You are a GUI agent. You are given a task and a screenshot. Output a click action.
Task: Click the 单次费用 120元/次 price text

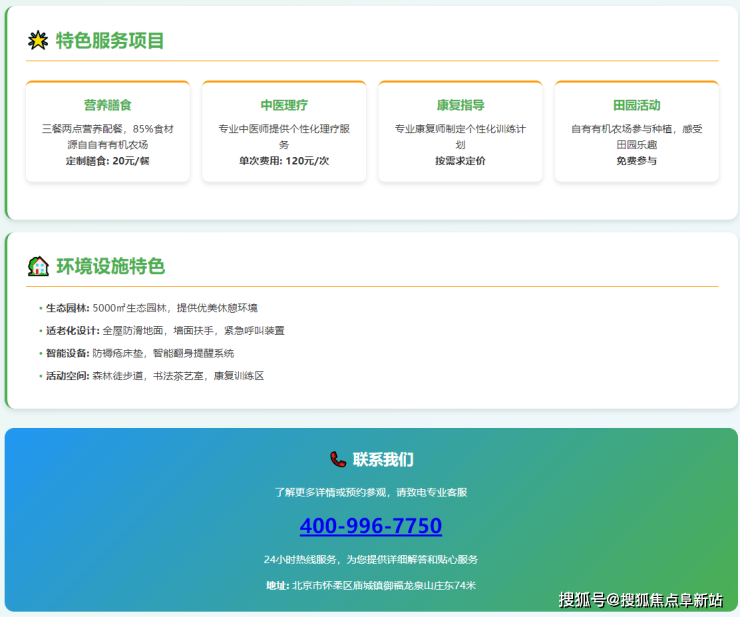[x=284, y=161]
